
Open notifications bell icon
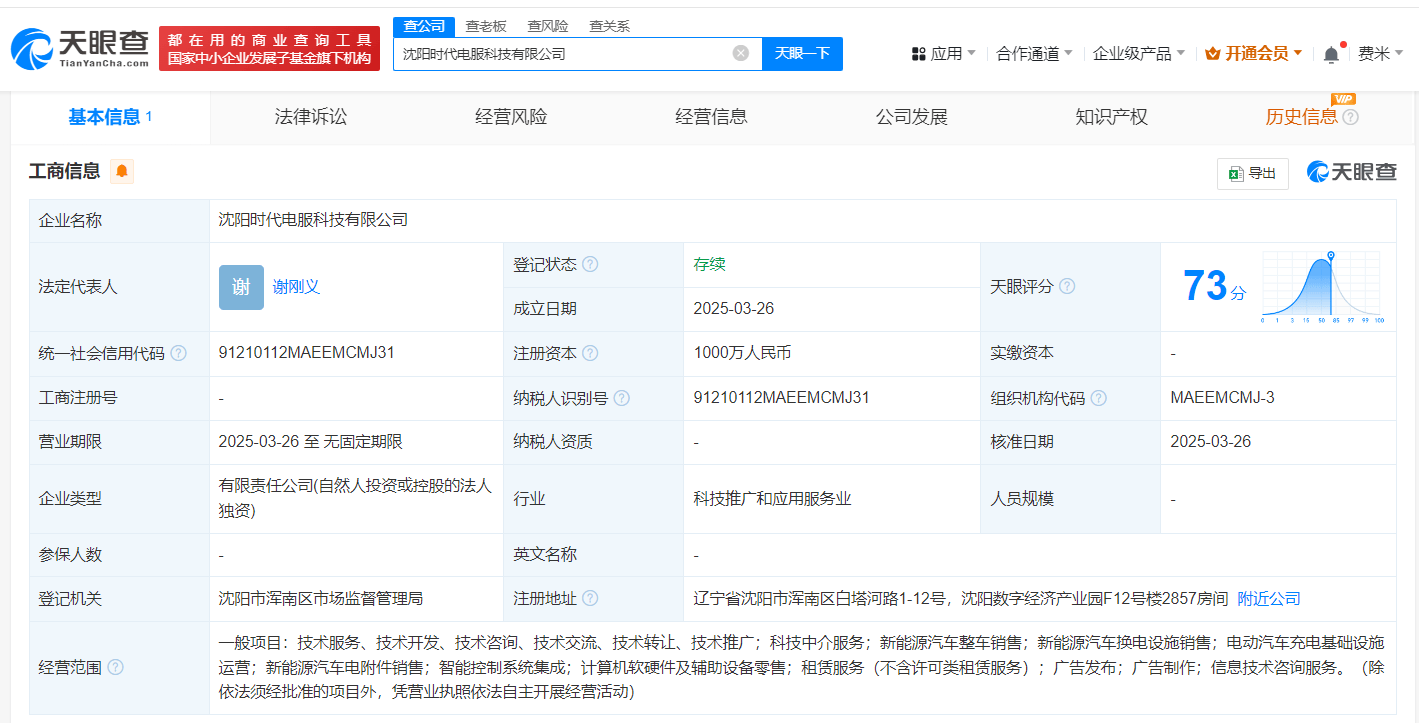(x=1331, y=55)
